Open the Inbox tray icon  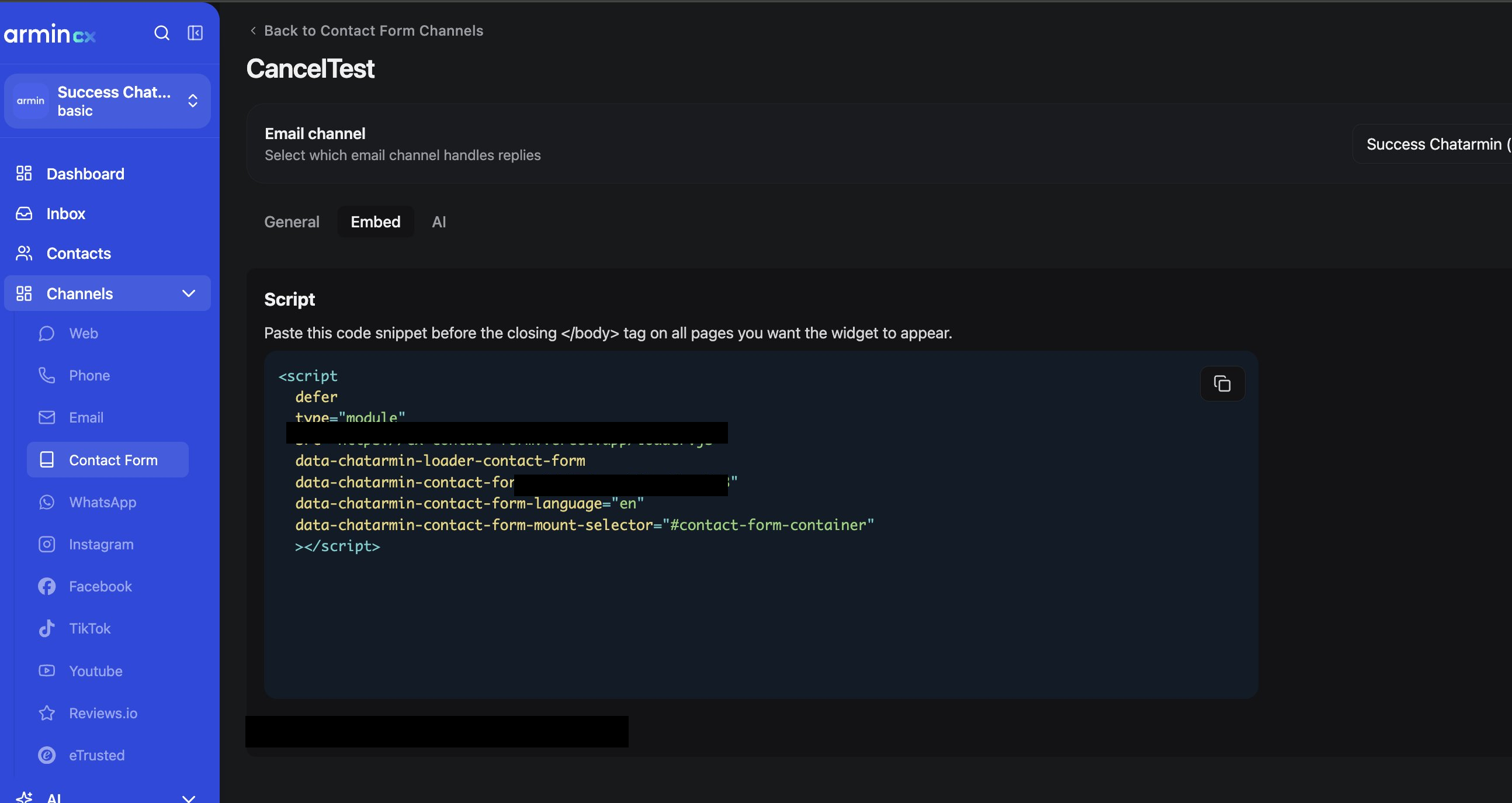pyautogui.click(x=24, y=213)
